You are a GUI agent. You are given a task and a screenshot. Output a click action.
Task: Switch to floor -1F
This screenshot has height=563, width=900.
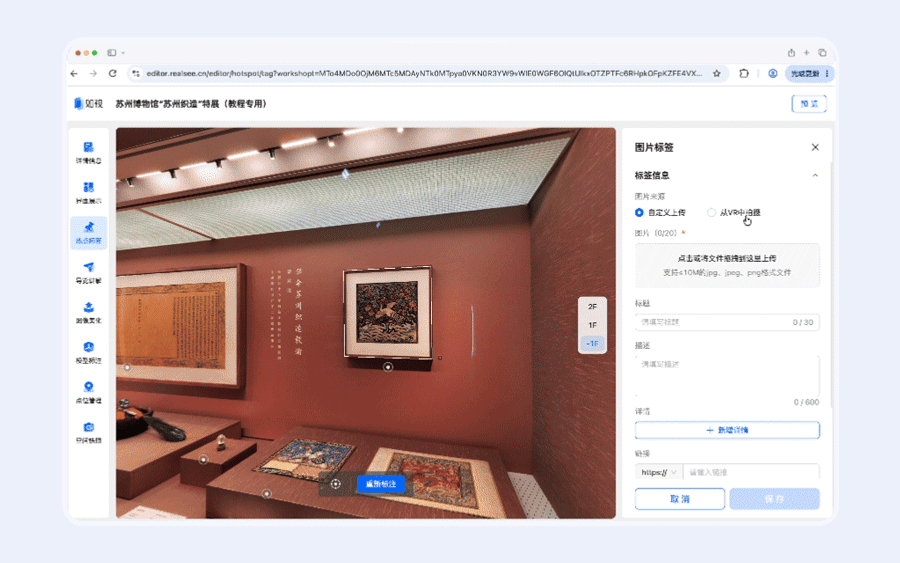592,344
